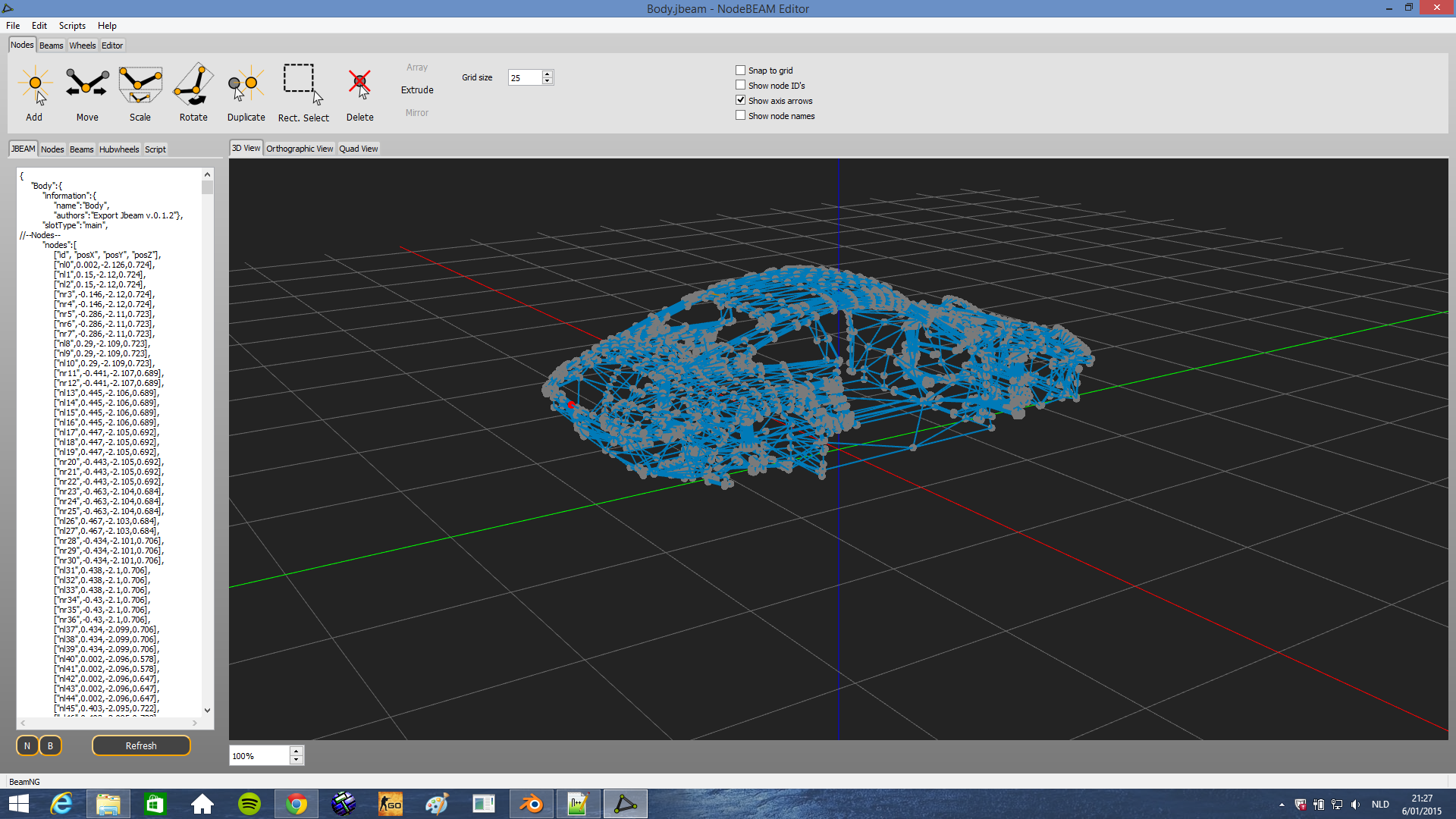1456x819 pixels.
Task: Select the Add node tool
Action: [x=34, y=93]
